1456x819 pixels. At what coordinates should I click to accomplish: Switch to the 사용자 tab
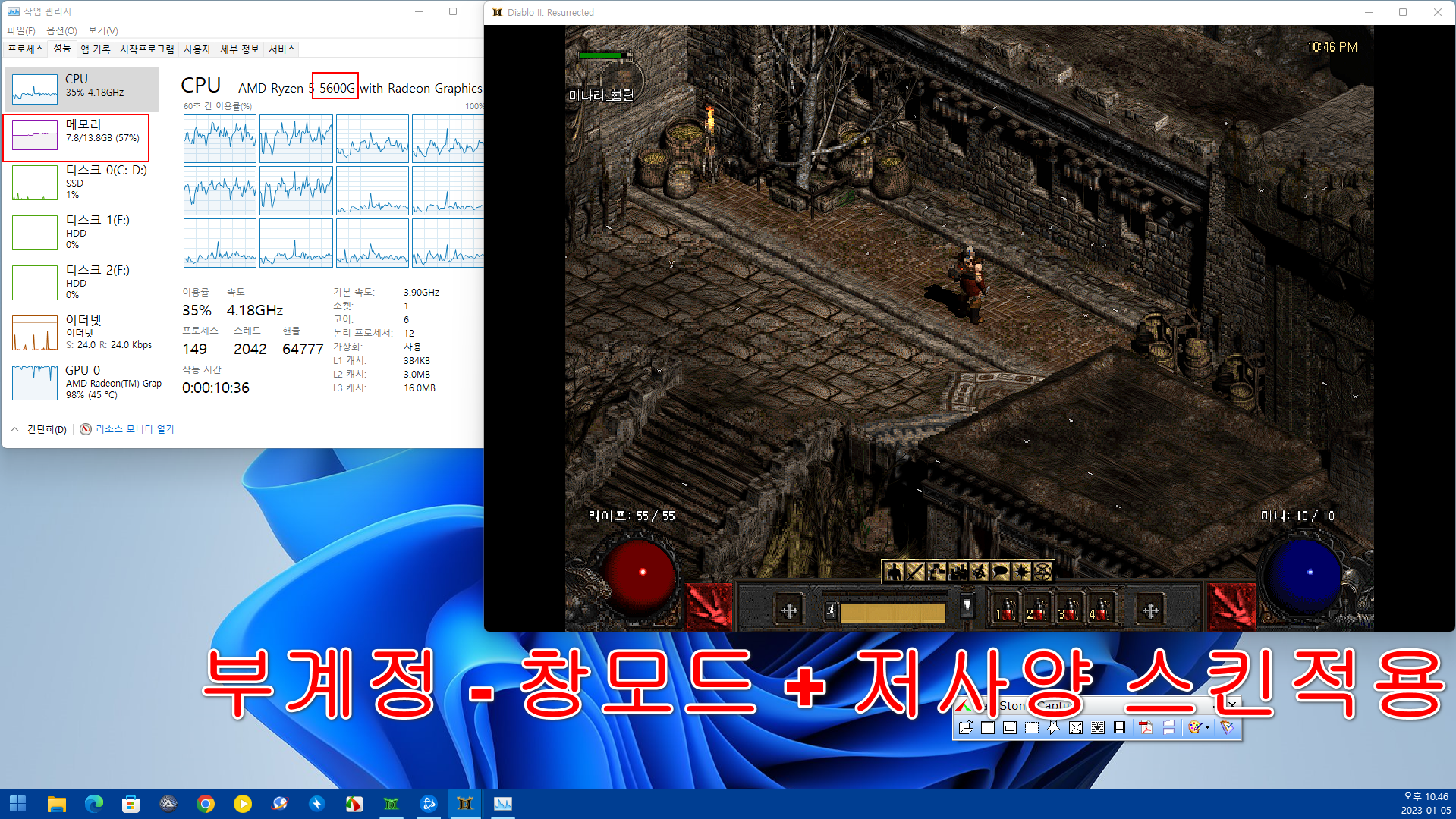[197, 49]
